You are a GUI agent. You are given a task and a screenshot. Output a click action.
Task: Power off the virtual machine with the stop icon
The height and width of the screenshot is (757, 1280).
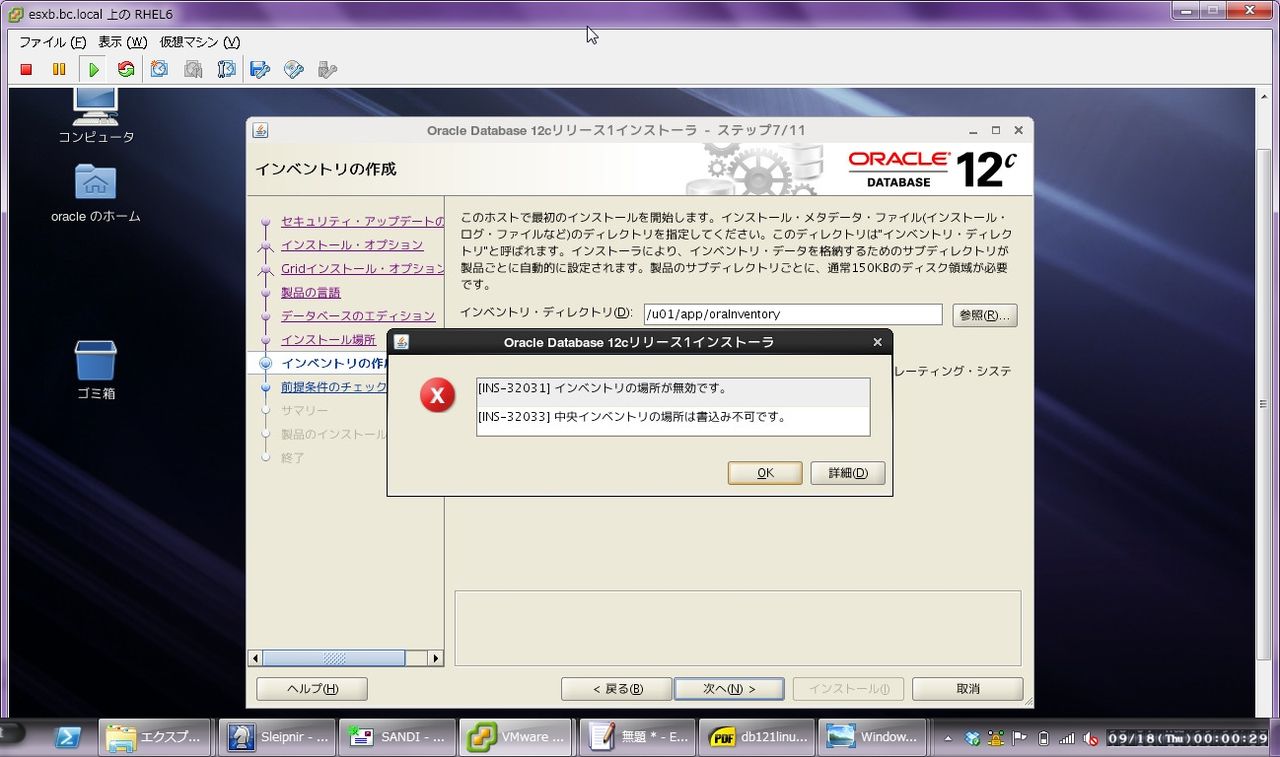[x=26, y=69]
